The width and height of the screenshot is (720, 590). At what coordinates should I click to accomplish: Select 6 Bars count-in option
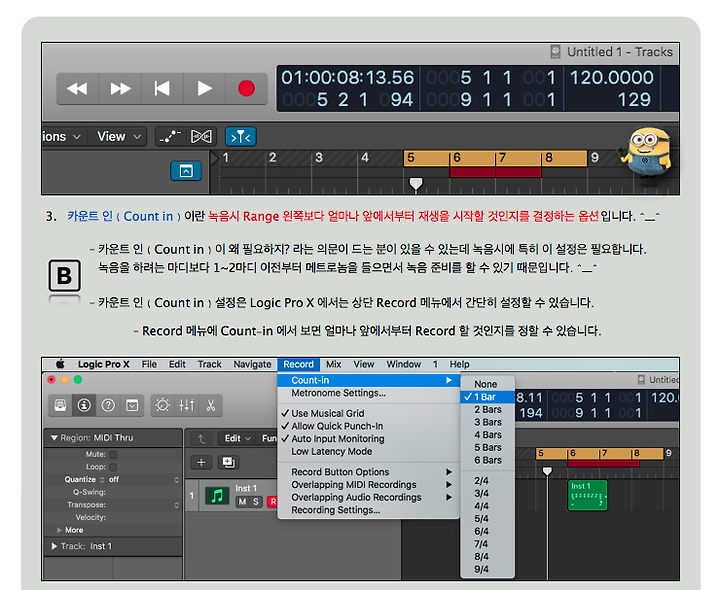tap(487, 460)
